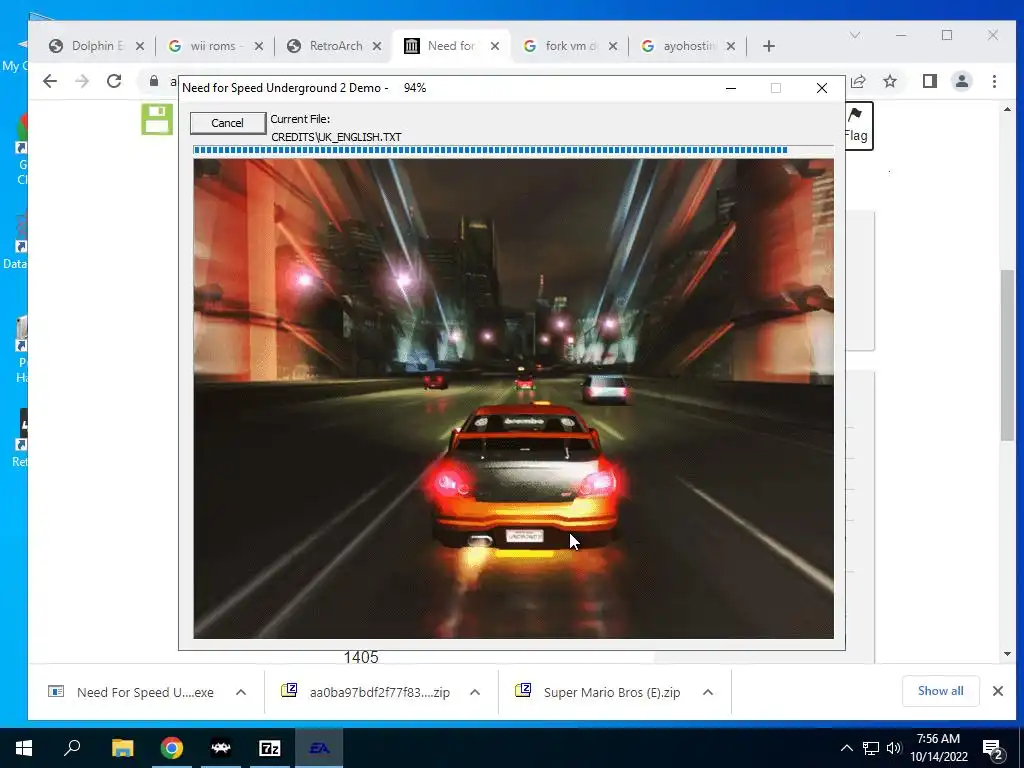Screen dimensions: 1024x768
Task: Open Chrome tab search dropdown
Action: [855, 35]
